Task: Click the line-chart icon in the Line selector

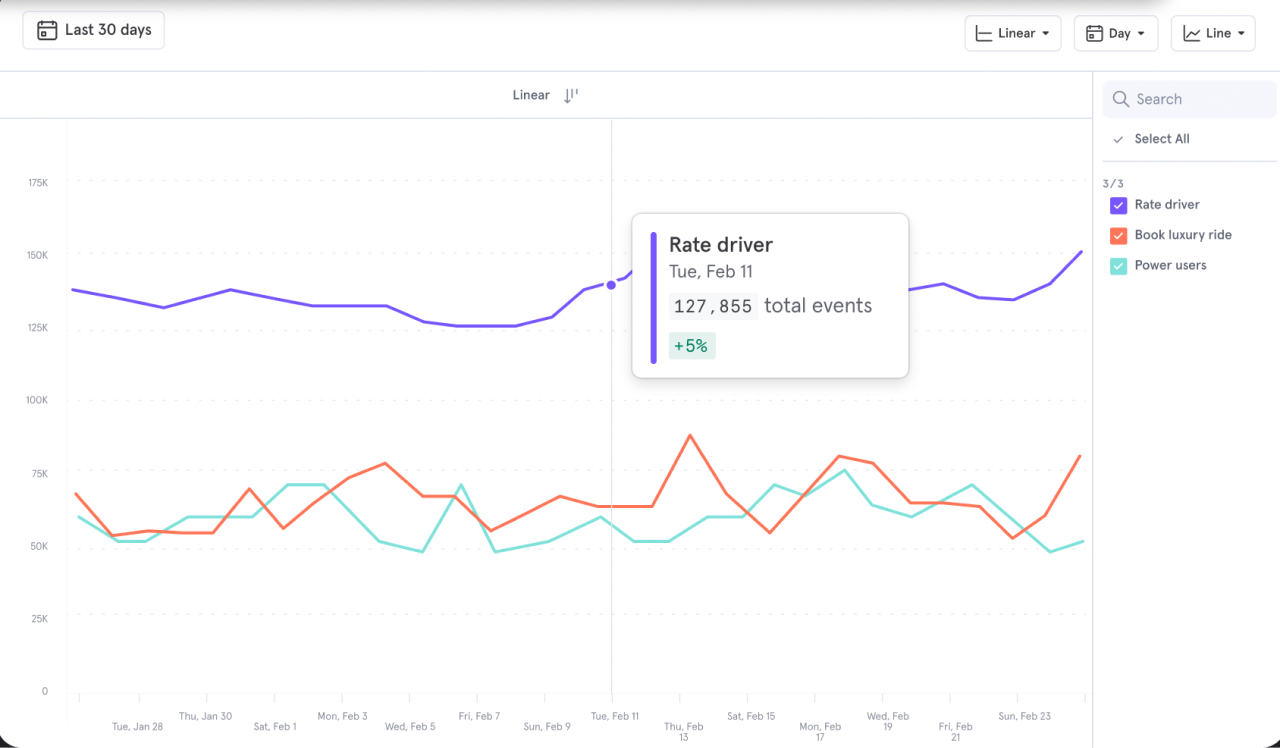Action: [1190, 33]
